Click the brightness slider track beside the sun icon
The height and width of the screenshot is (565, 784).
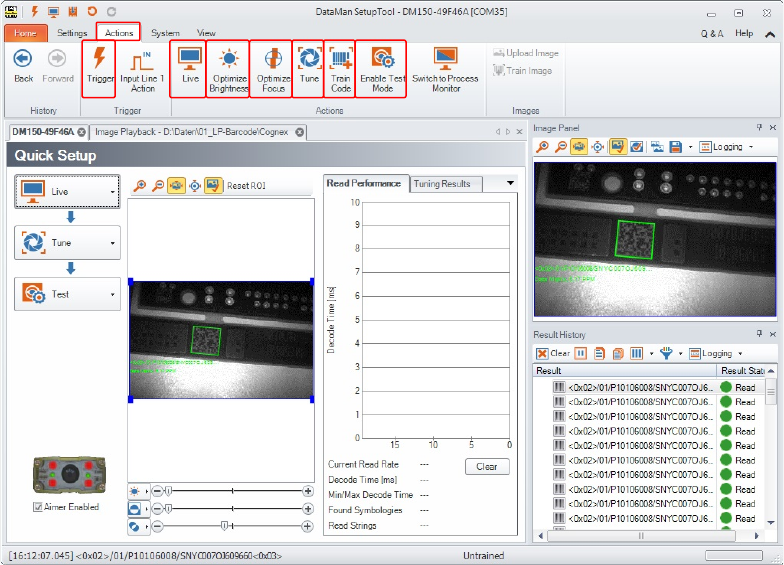(x=232, y=491)
